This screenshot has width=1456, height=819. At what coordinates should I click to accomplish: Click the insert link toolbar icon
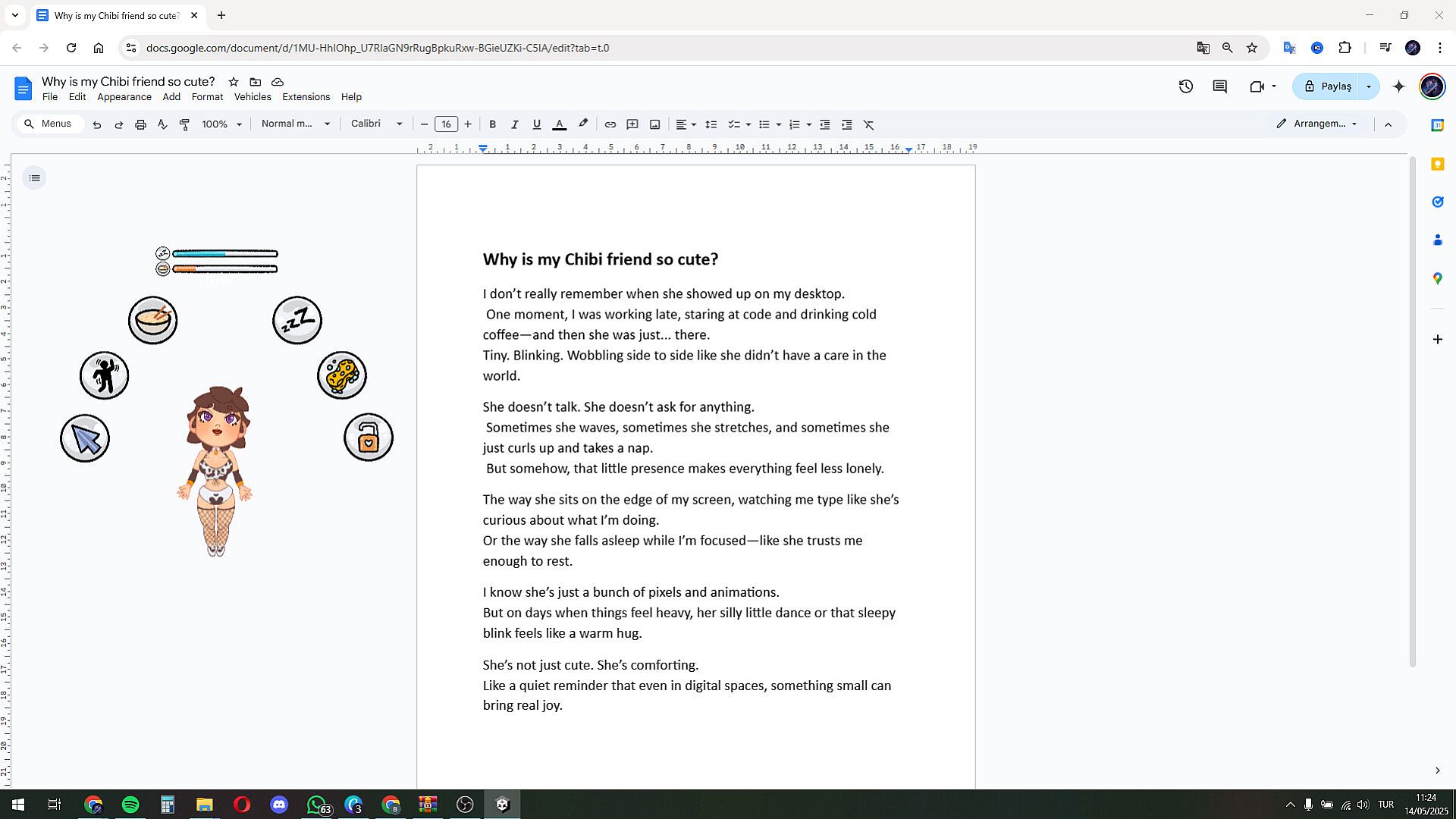tap(610, 124)
